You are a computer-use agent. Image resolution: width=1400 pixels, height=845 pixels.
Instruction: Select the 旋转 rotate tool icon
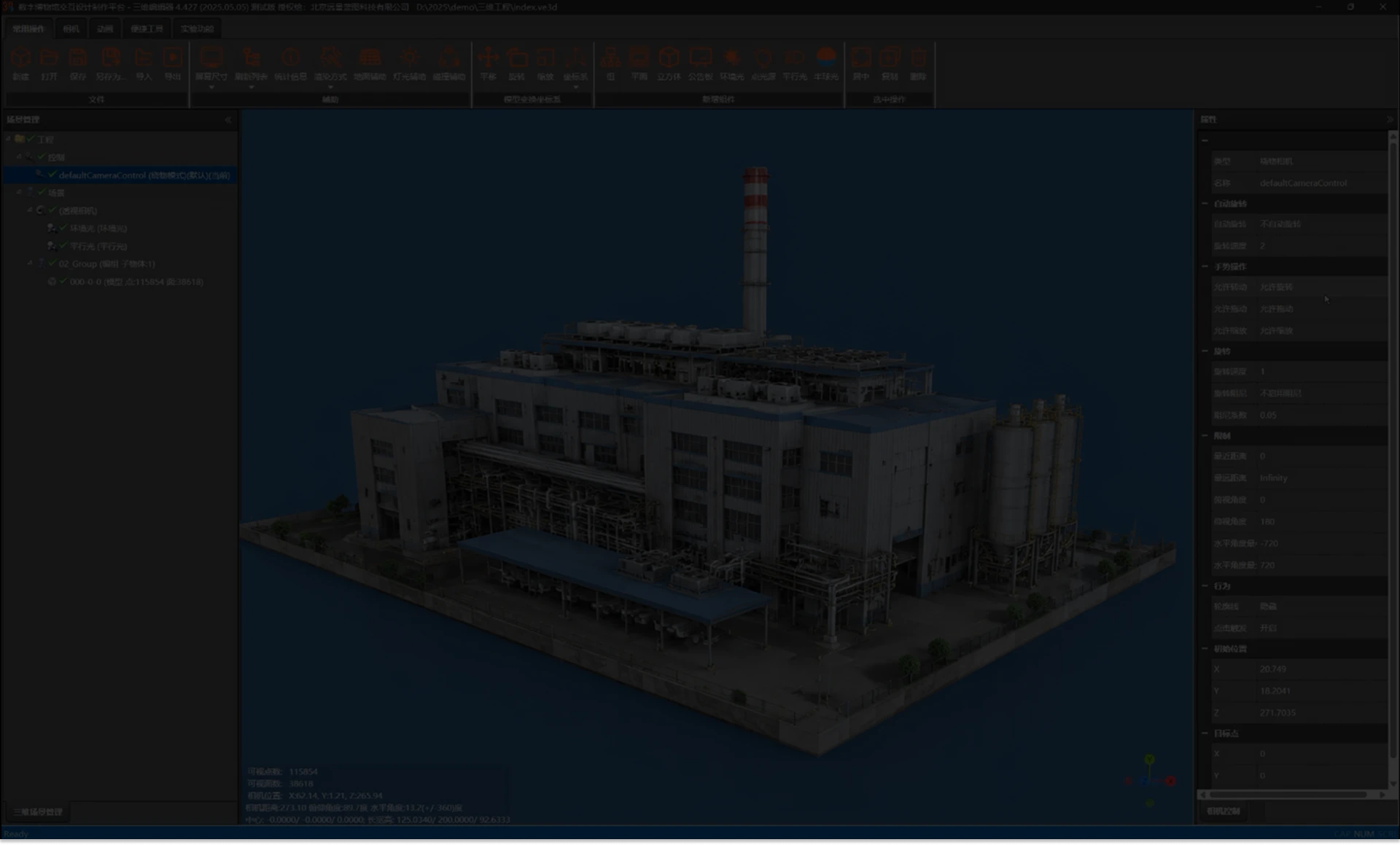517,58
